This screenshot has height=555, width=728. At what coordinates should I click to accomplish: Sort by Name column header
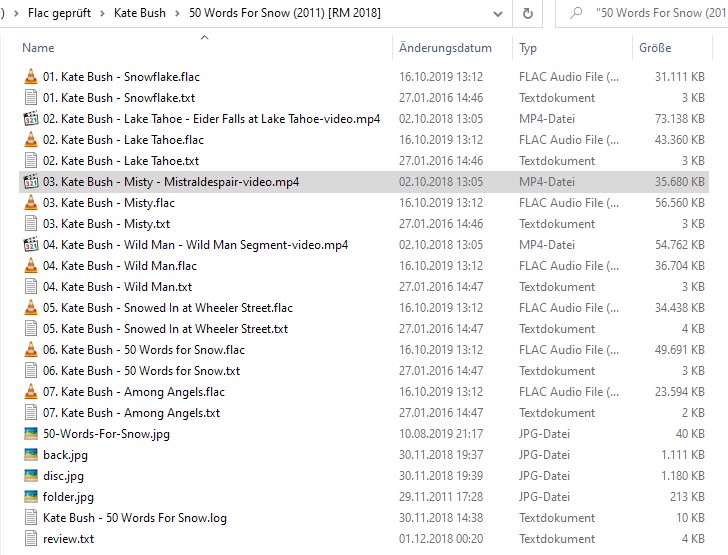[x=38, y=48]
